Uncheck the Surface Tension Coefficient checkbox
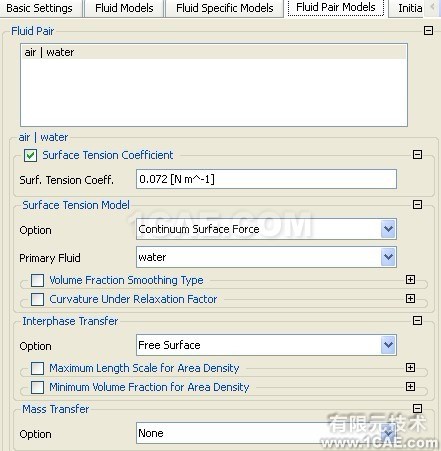This screenshot has width=441, height=451. pyautogui.click(x=30, y=155)
